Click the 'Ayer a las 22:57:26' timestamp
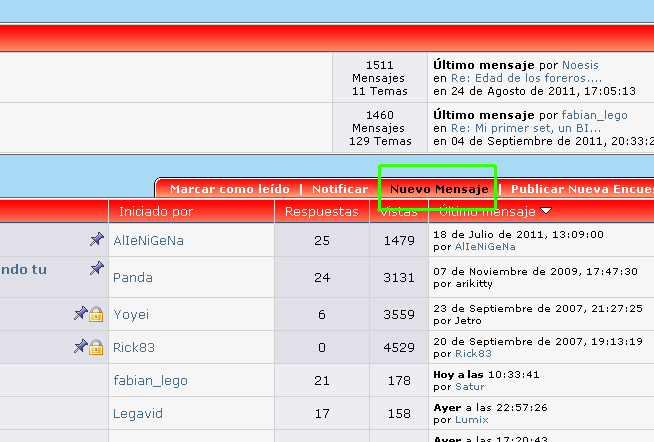The height and width of the screenshot is (442, 654). pos(490,407)
